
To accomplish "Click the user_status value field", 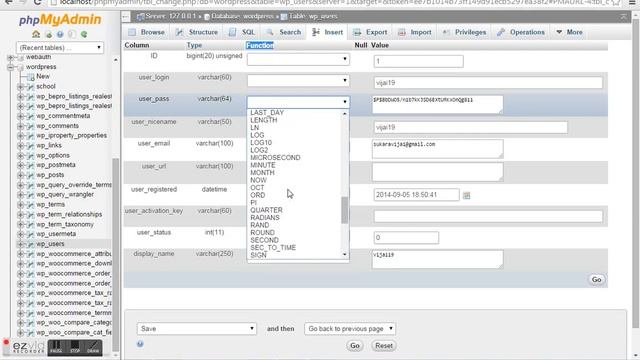I will [406, 238].
